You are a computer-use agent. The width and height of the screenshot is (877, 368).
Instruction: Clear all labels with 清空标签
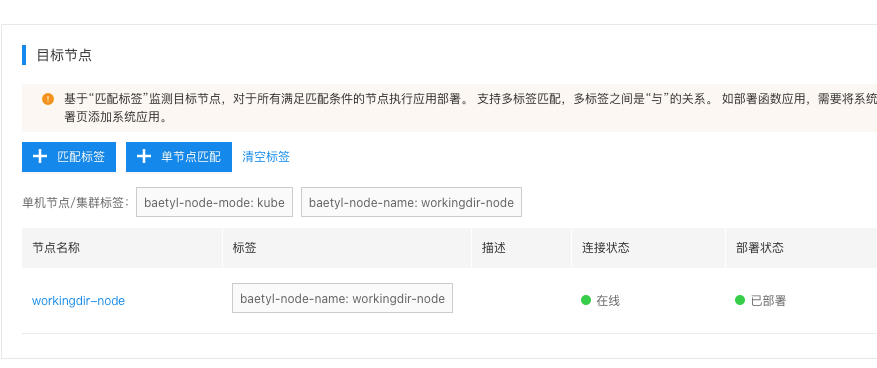266,157
